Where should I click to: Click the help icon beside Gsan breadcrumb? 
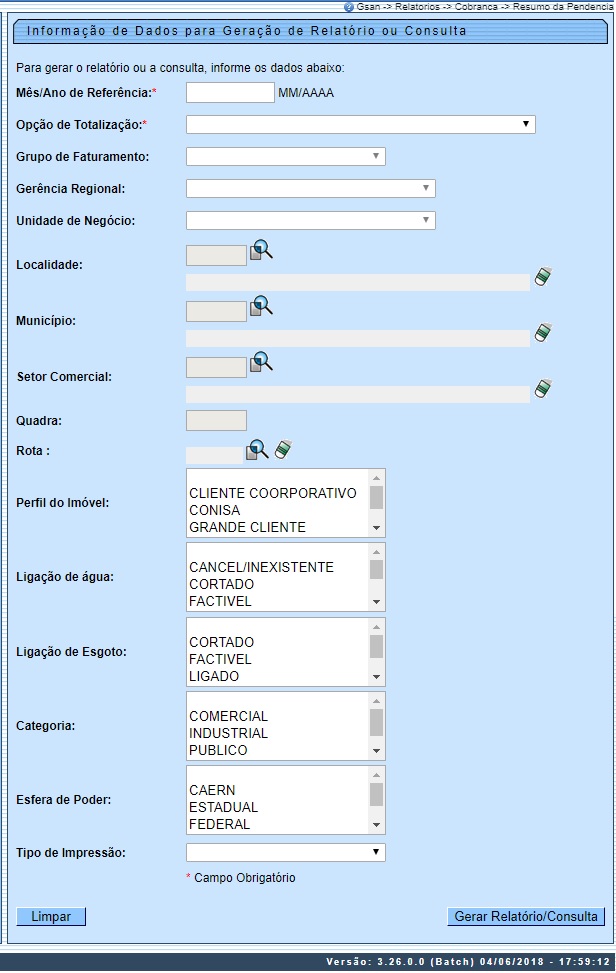tap(349, 6)
